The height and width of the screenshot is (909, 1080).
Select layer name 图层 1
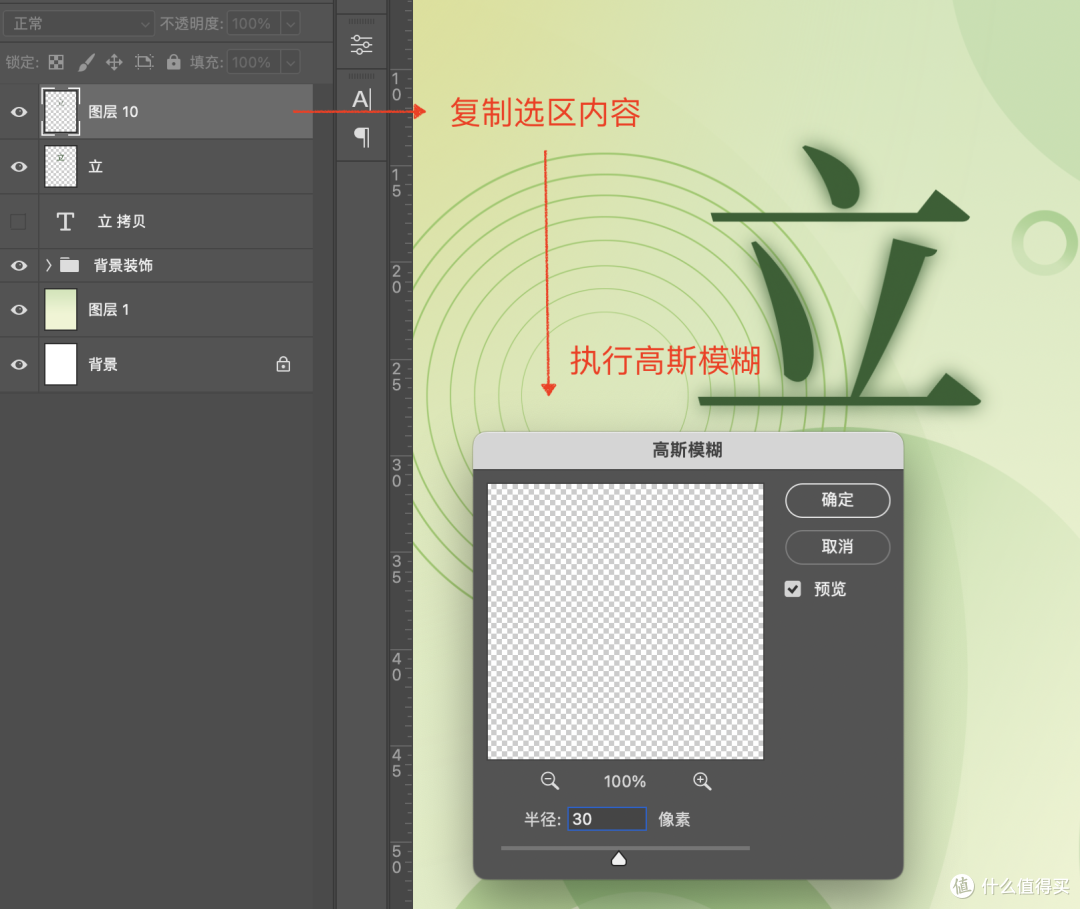[x=109, y=310]
